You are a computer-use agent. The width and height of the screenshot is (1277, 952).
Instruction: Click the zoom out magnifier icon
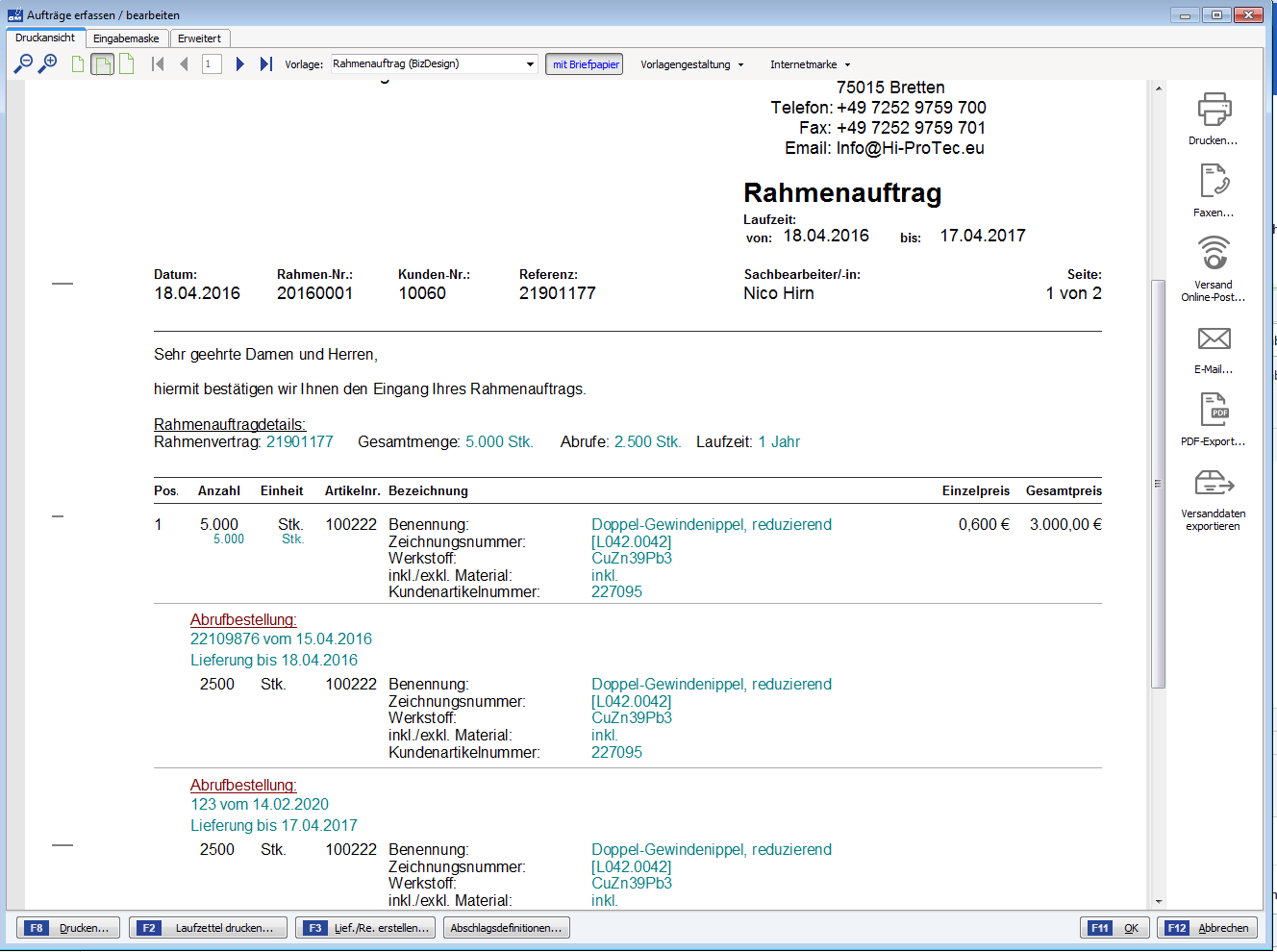coord(23,63)
